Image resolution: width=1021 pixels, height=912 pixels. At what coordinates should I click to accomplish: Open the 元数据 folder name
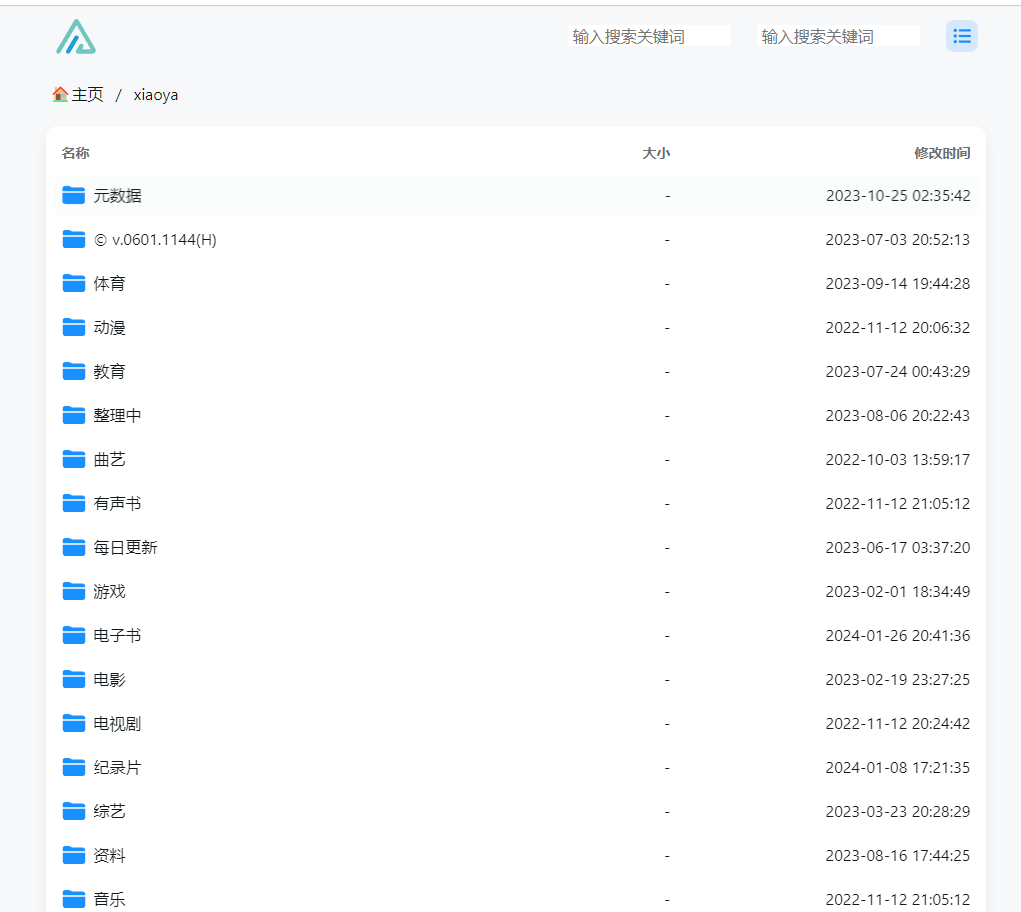click(117, 195)
